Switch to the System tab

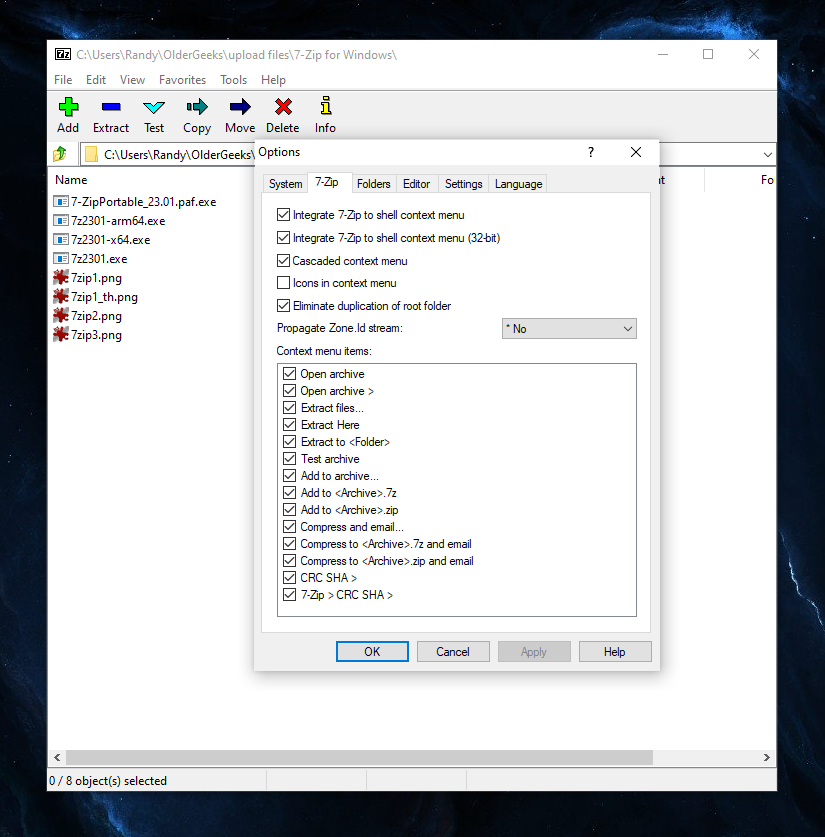(285, 184)
